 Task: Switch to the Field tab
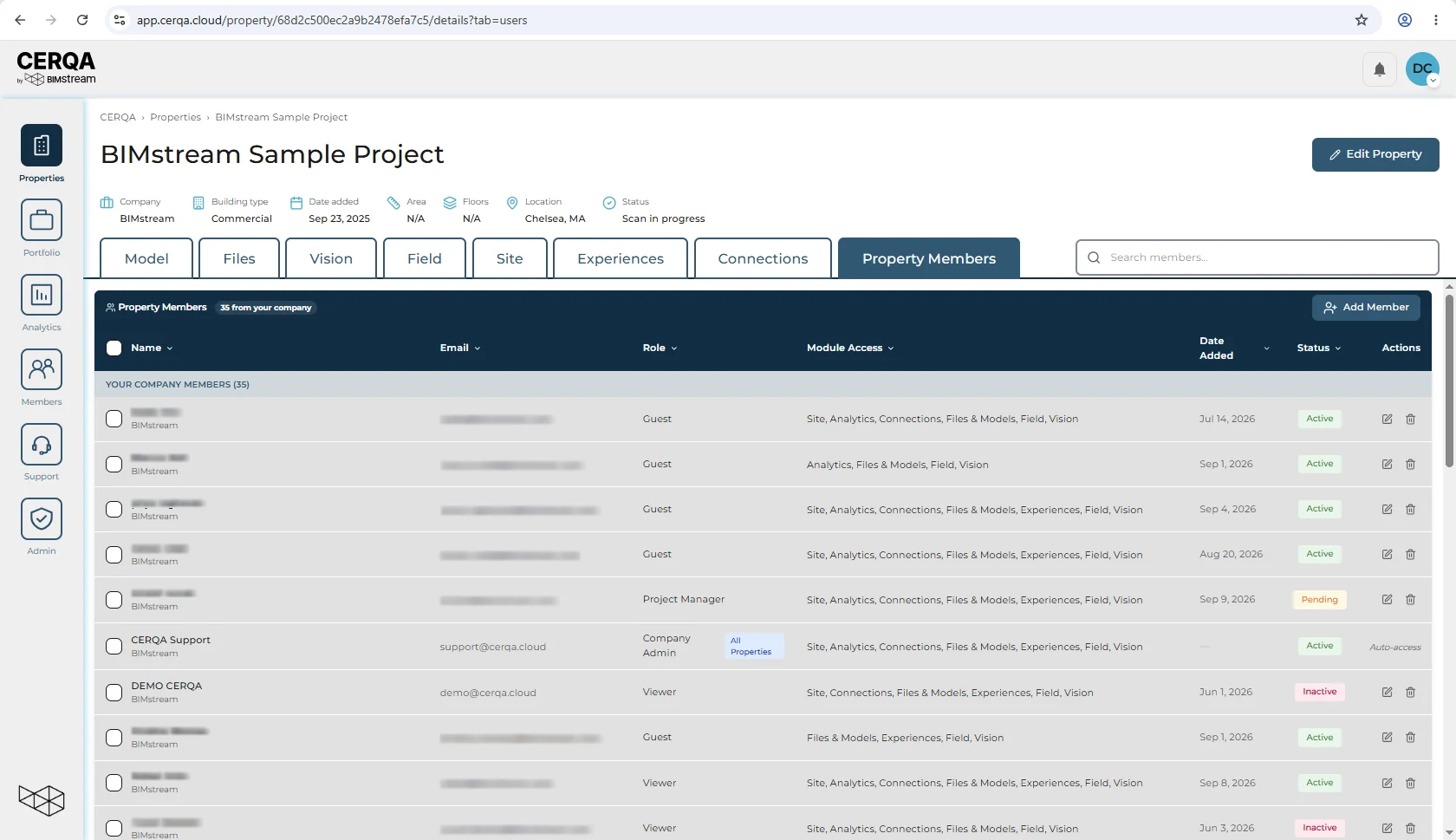point(425,258)
